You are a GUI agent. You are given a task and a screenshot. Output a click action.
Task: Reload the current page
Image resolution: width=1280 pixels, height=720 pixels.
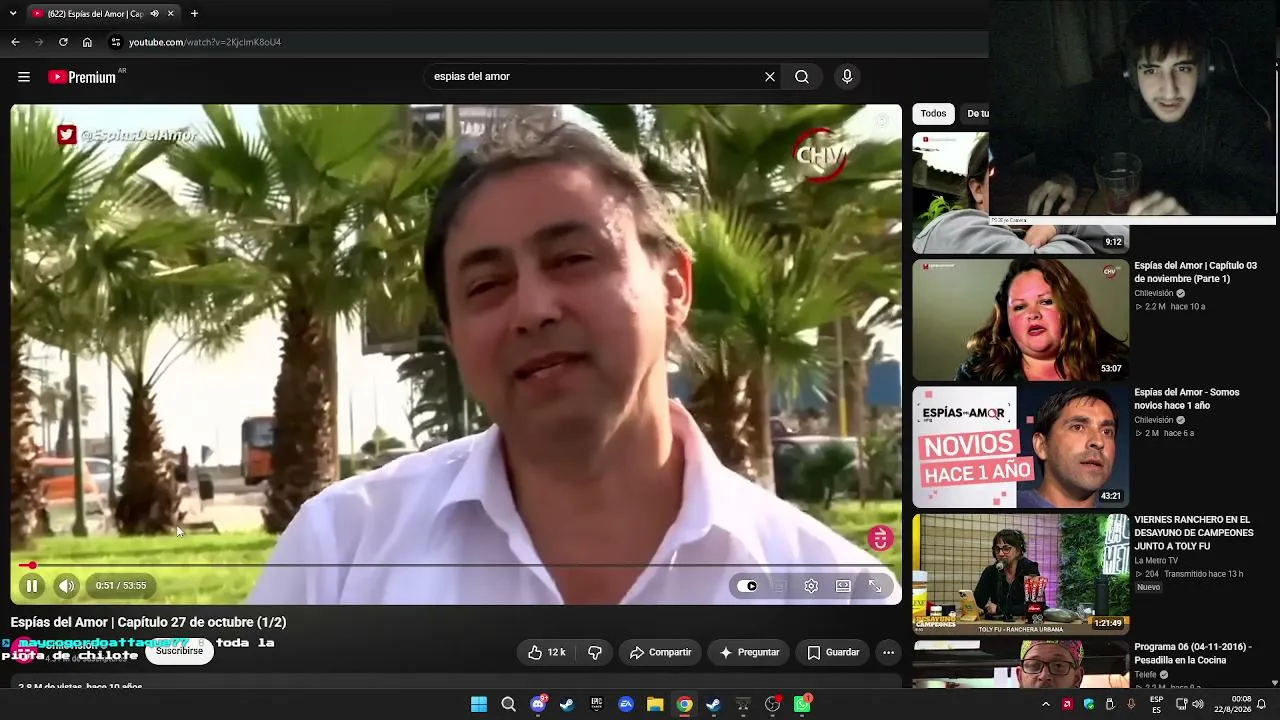point(63,42)
